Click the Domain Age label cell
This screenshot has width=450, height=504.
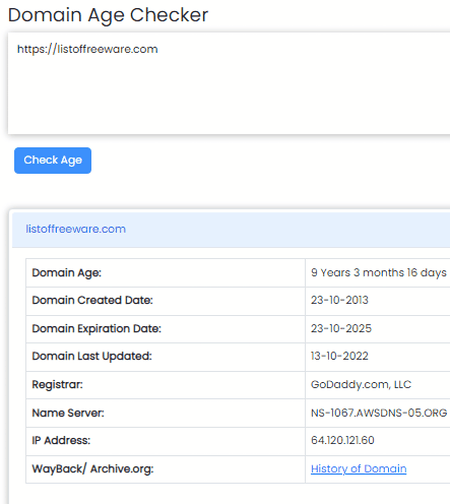point(166,273)
